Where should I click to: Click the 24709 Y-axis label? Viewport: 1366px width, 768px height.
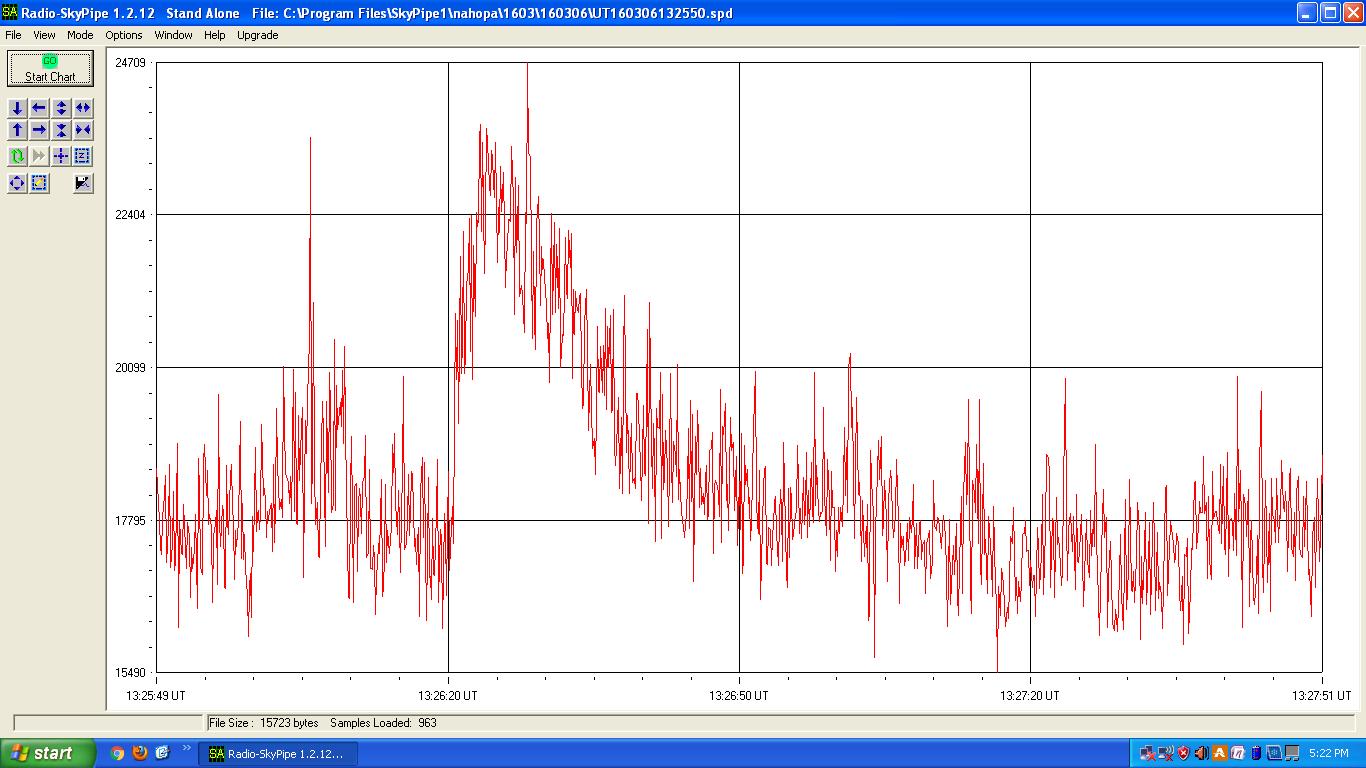click(131, 62)
